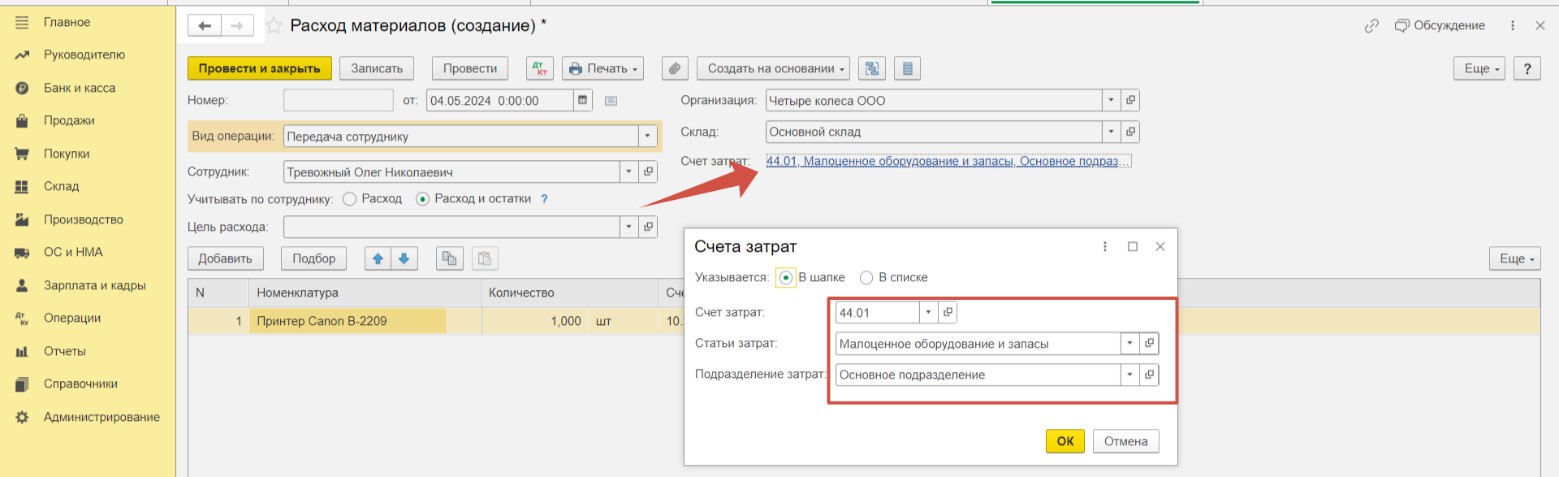This screenshot has height=477, width=1559.
Task: Click OK in Счета затрат dialog
Action: click(x=1065, y=441)
